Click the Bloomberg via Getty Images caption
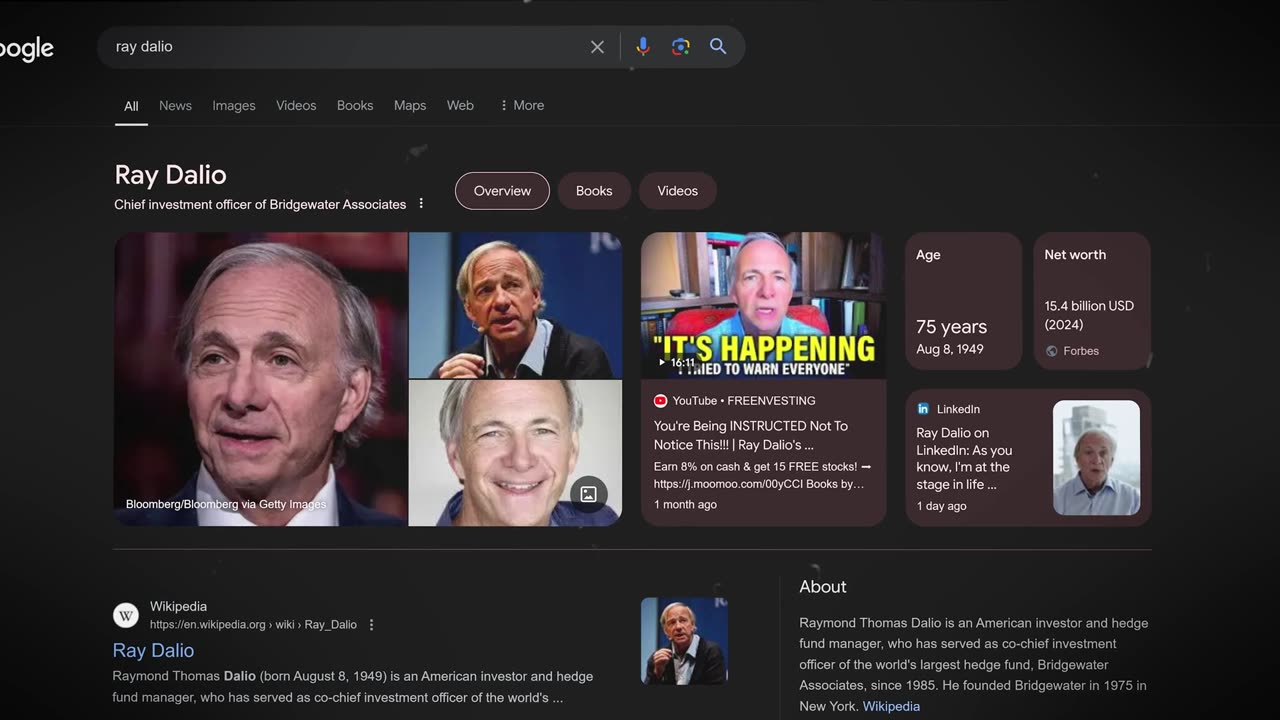1280x720 pixels. pyautogui.click(x=226, y=504)
